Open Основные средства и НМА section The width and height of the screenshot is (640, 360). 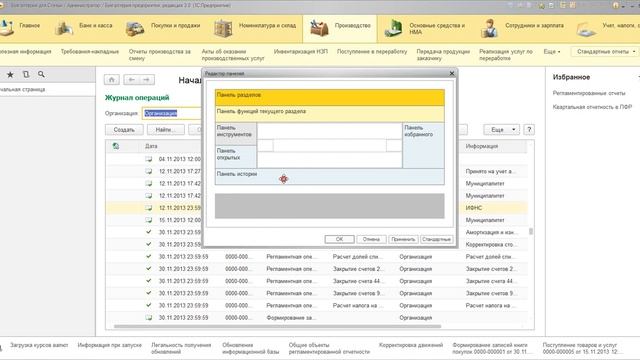[x=425, y=28]
